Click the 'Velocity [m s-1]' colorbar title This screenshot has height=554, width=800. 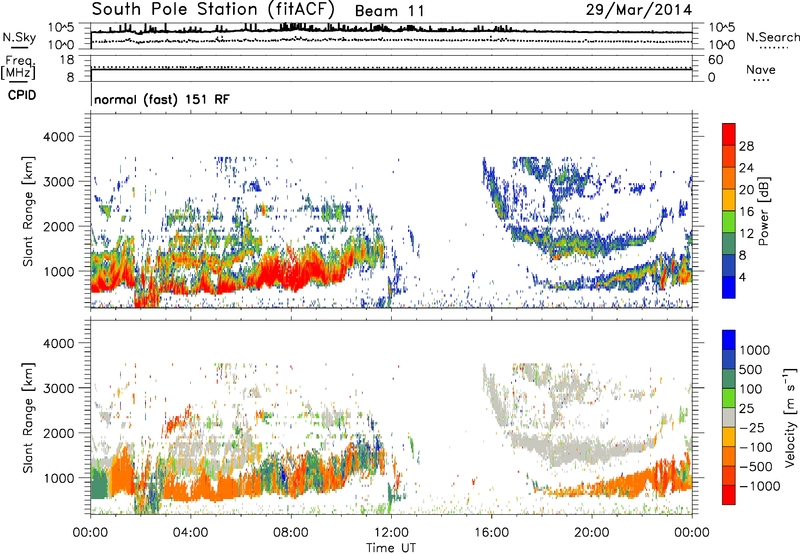coord(790,417)
